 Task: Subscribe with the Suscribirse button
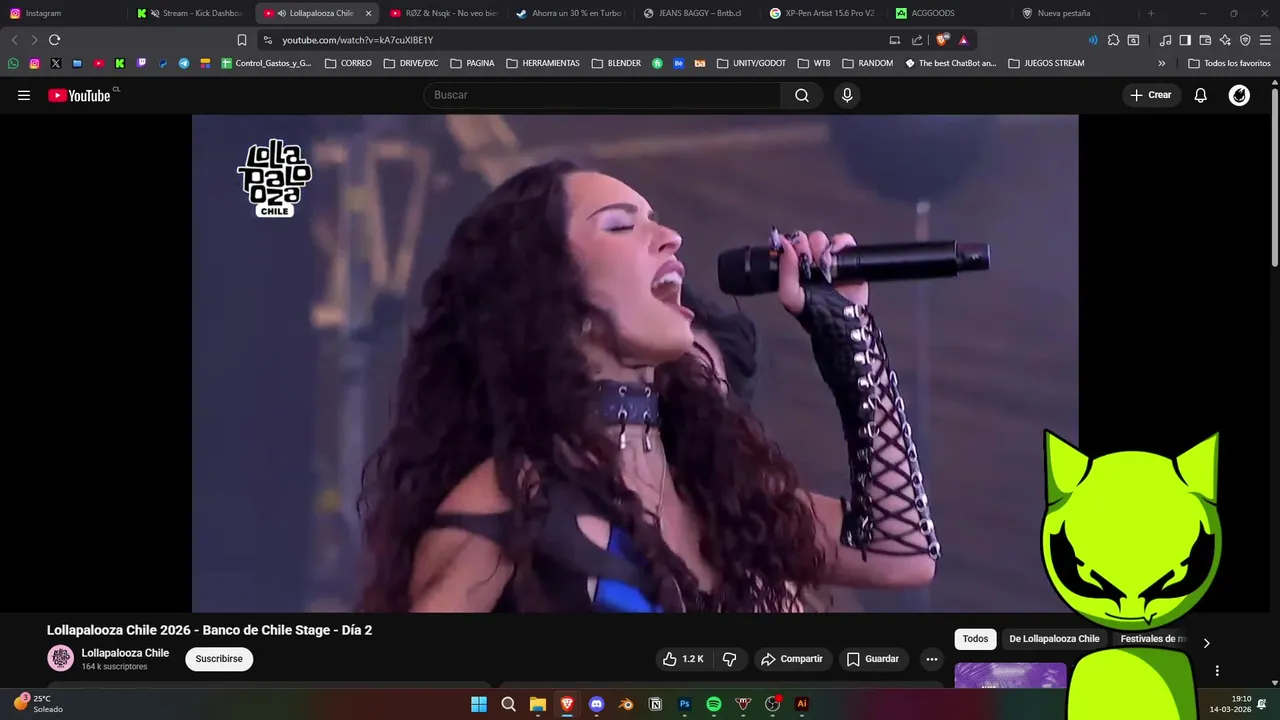click(219, 659)
